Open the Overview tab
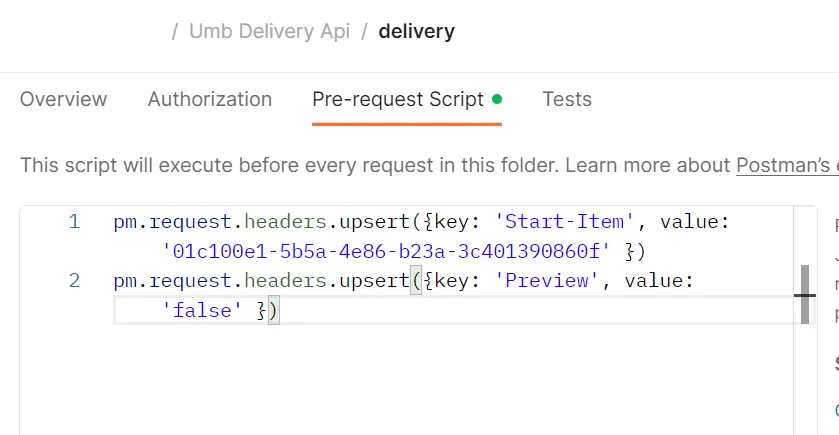Screen dimensions: 839x435 (64, 100)
